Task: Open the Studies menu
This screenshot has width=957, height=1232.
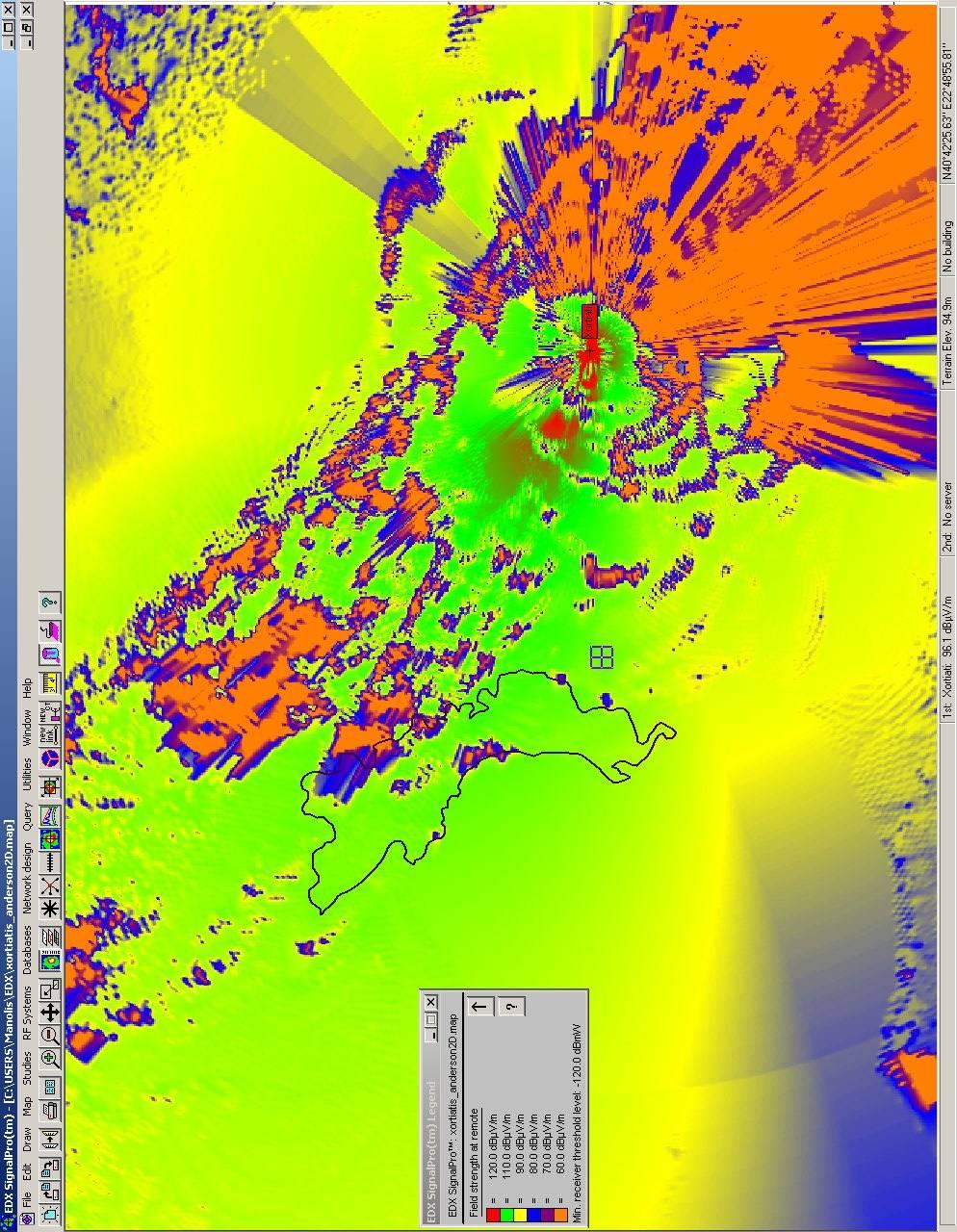Action: pyautogui.click(x=27, y=1066)
